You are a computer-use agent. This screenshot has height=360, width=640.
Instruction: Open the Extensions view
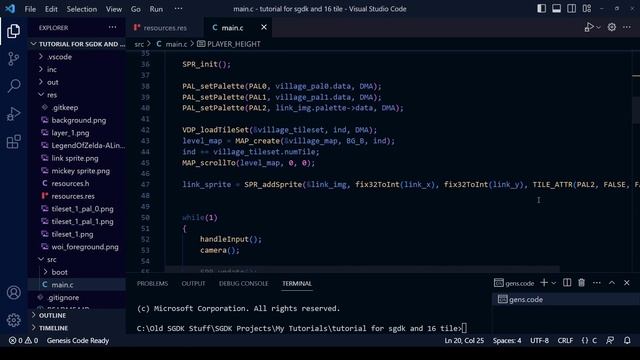pyautogui.click(x=13, y=142)
